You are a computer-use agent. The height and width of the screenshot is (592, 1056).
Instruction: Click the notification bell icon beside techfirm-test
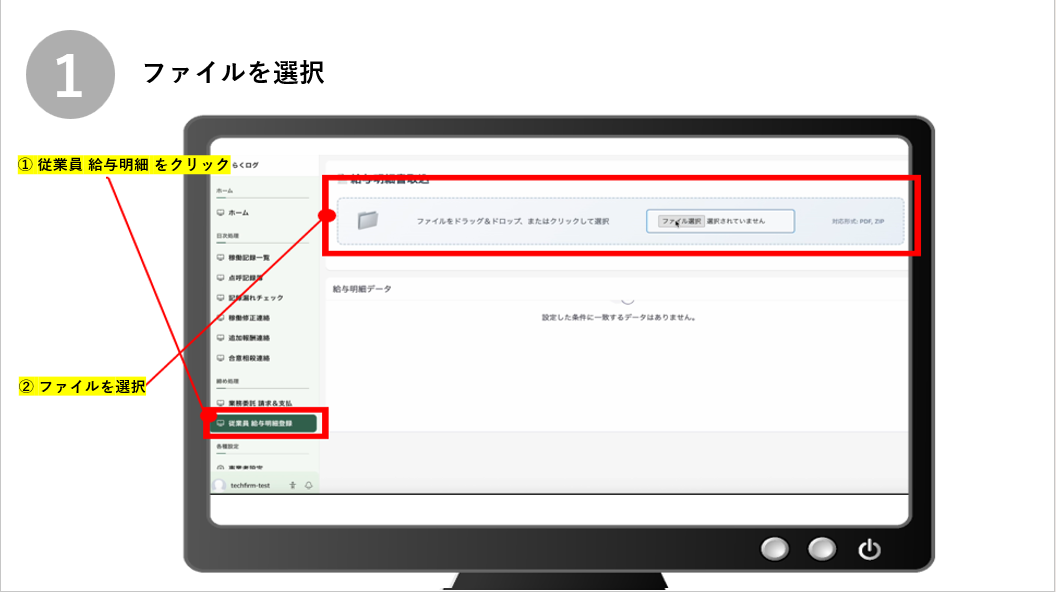point(308,485)
